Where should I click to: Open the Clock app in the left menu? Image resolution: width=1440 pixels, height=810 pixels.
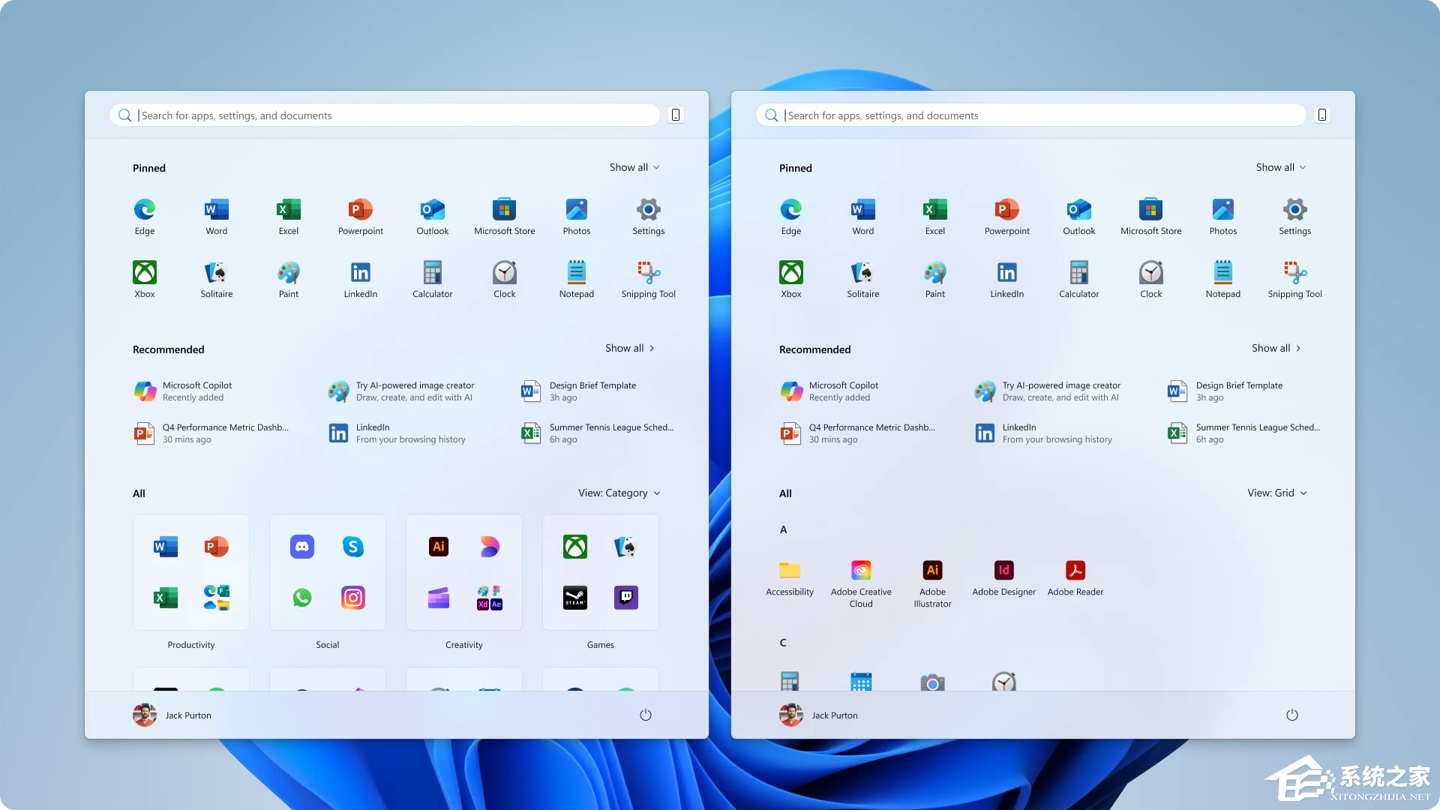[x=504, y=272]
